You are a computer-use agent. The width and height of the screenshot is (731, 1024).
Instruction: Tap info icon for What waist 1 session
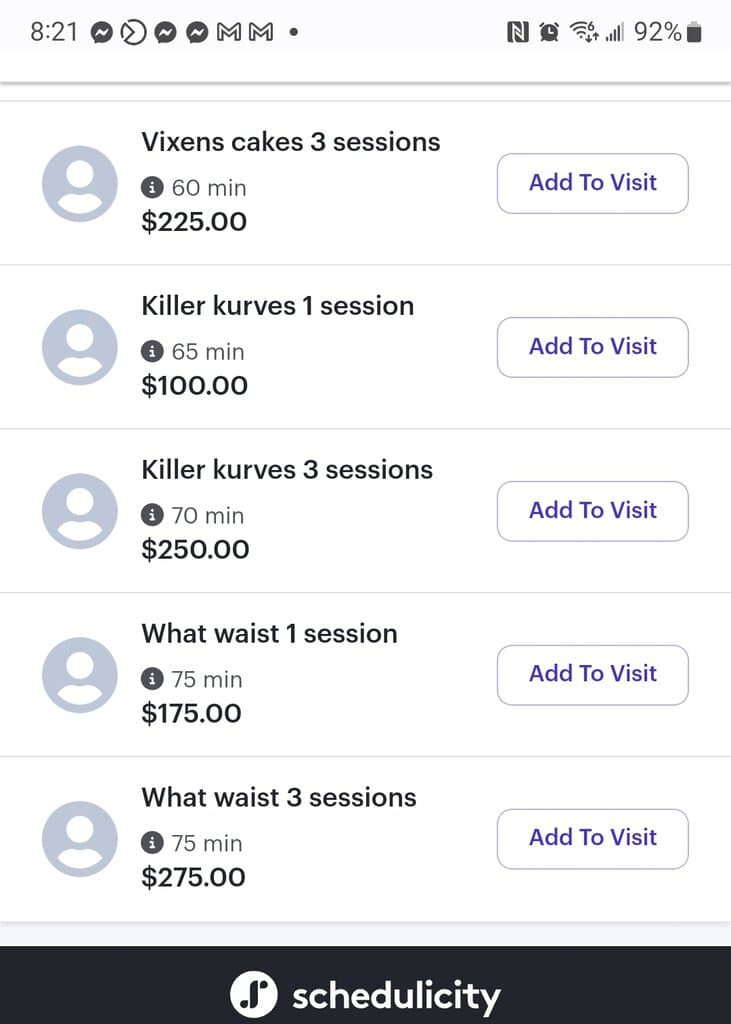tap(152, 680)
